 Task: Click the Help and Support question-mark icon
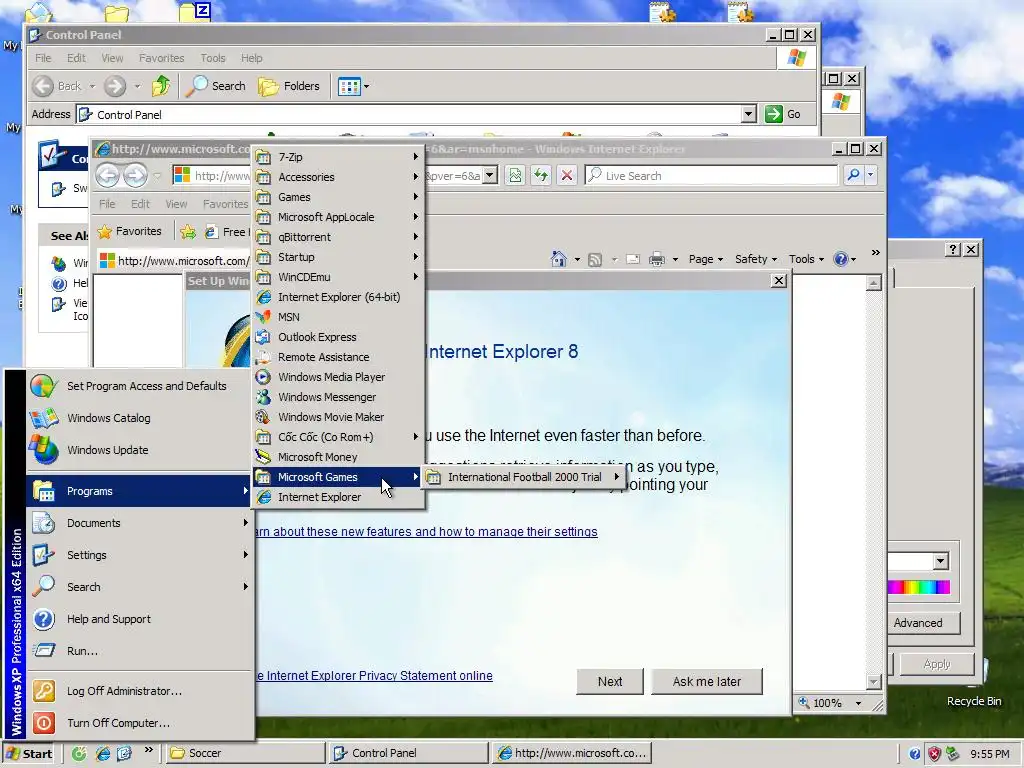44,619
